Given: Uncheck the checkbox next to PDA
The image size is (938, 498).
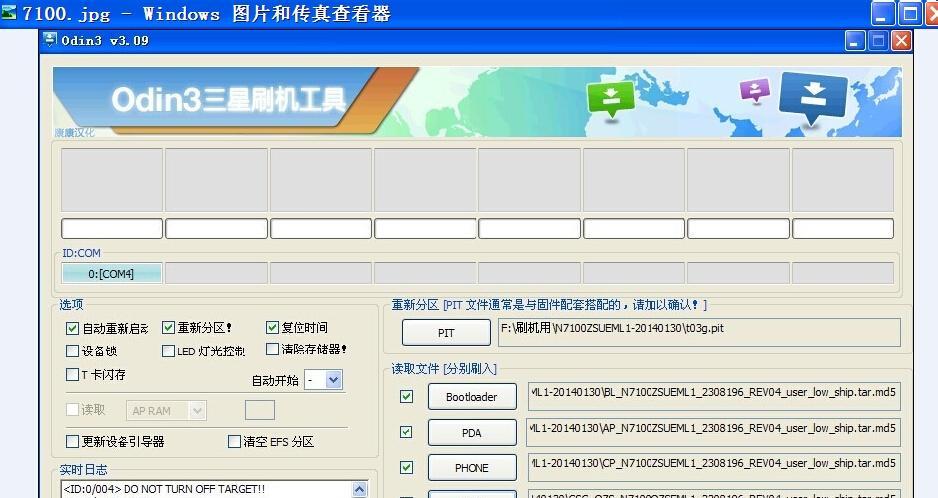Looking at the screenshot, I should point(406,432).
